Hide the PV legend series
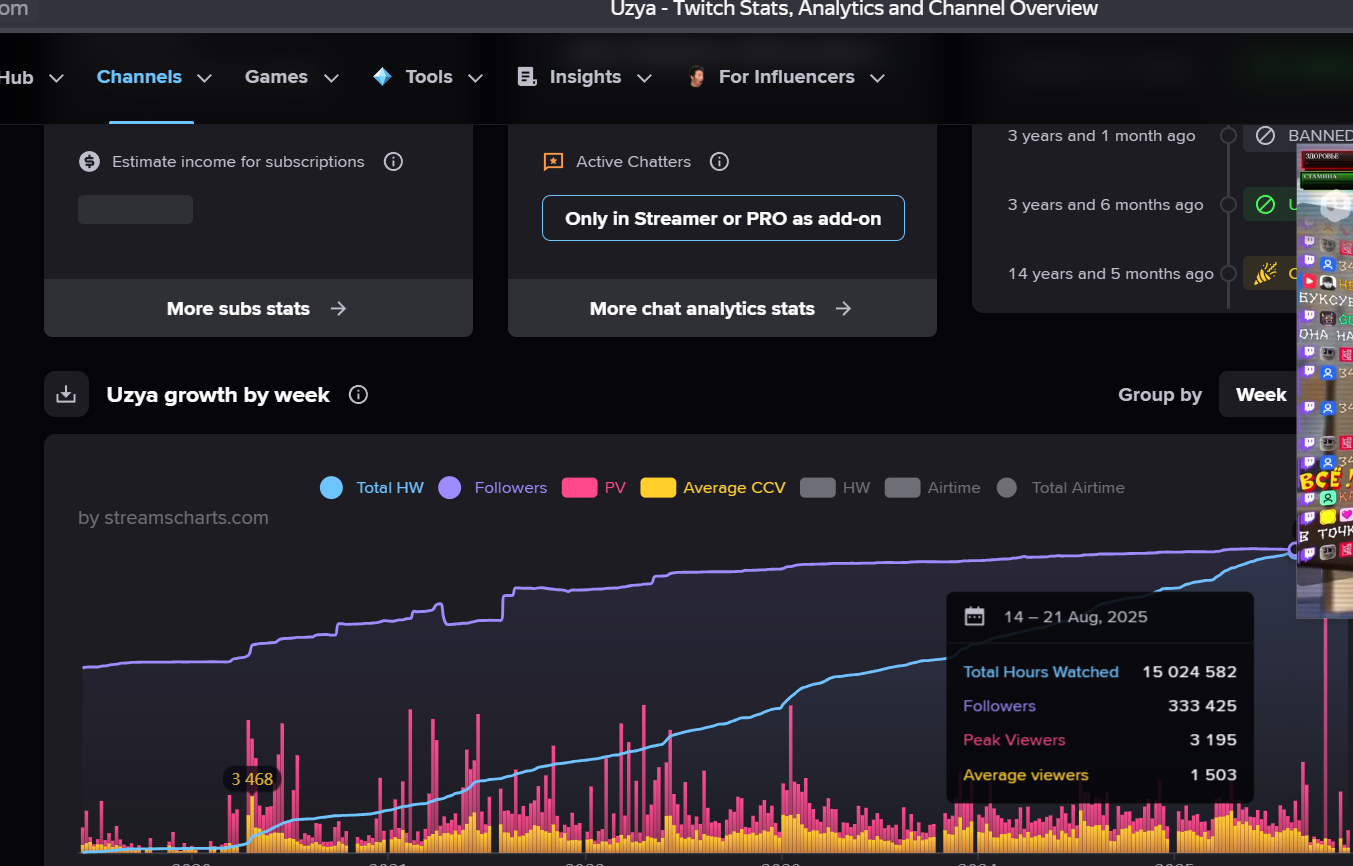 [594, 487]
